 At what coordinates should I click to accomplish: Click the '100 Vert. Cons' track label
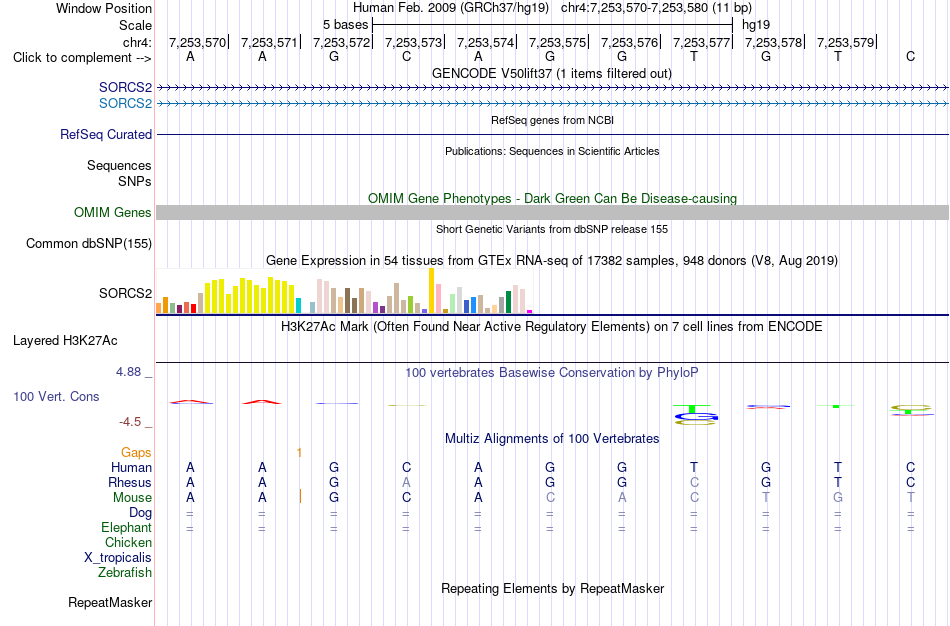point(56,396)
